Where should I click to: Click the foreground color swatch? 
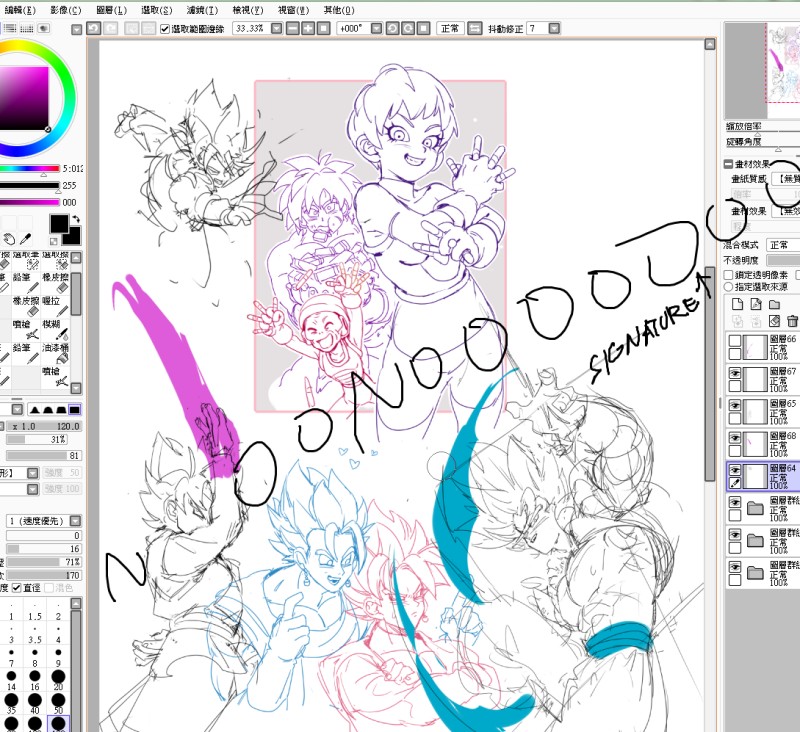pyautogui.click(x=59, y=224)
